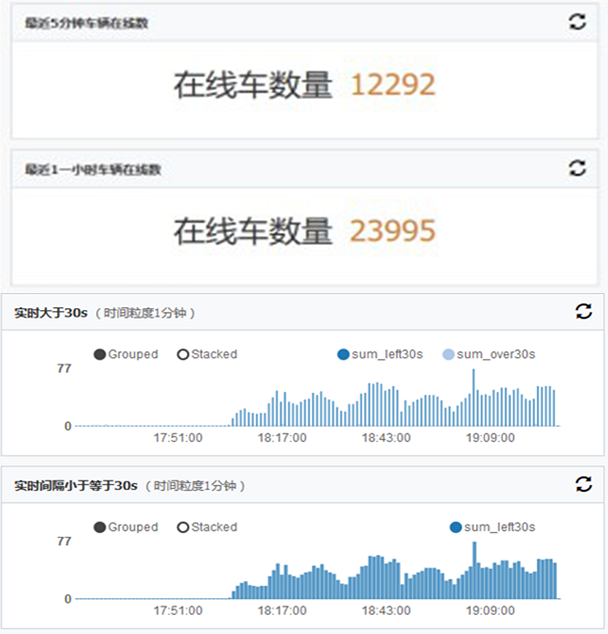Refresh the 实时间隔小于等于30s chart panel
608x634 pixels.
click(x=584, y=484)
